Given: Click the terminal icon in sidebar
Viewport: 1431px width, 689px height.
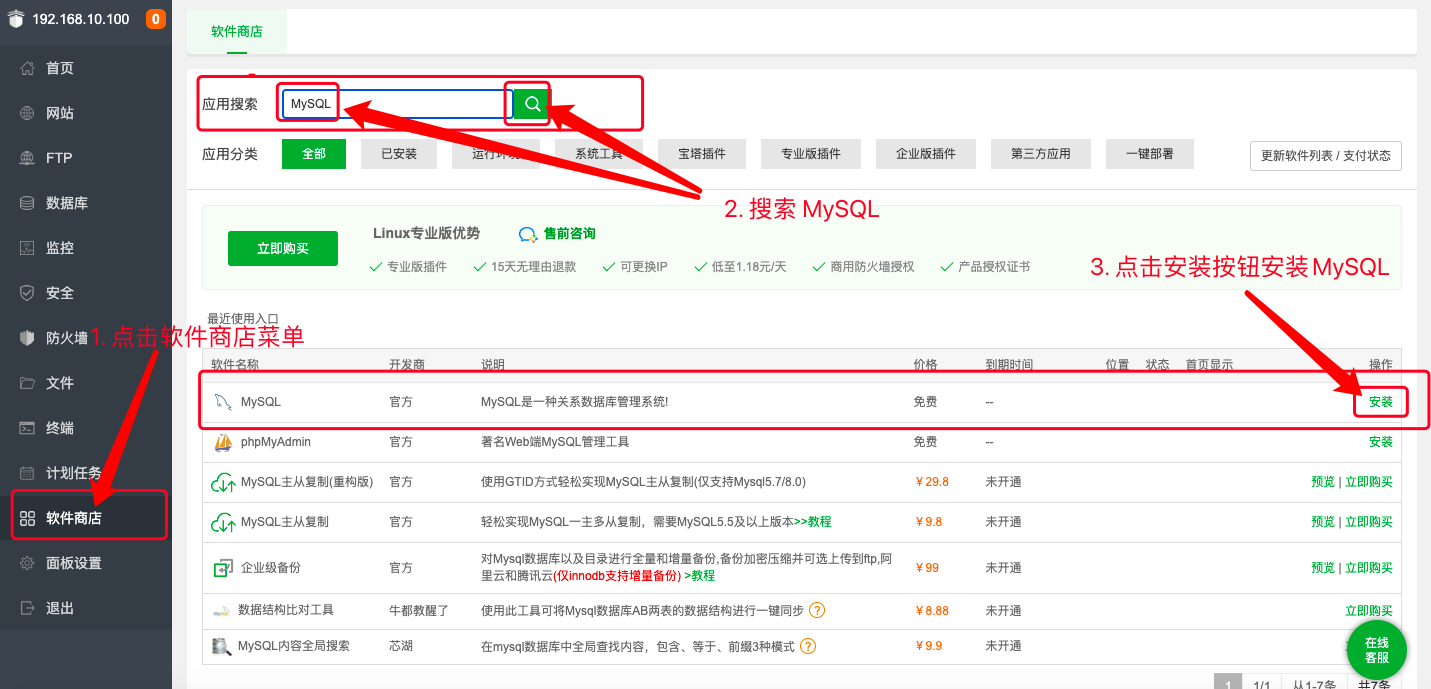Looking at the screenshot, I should pos(28,428).
